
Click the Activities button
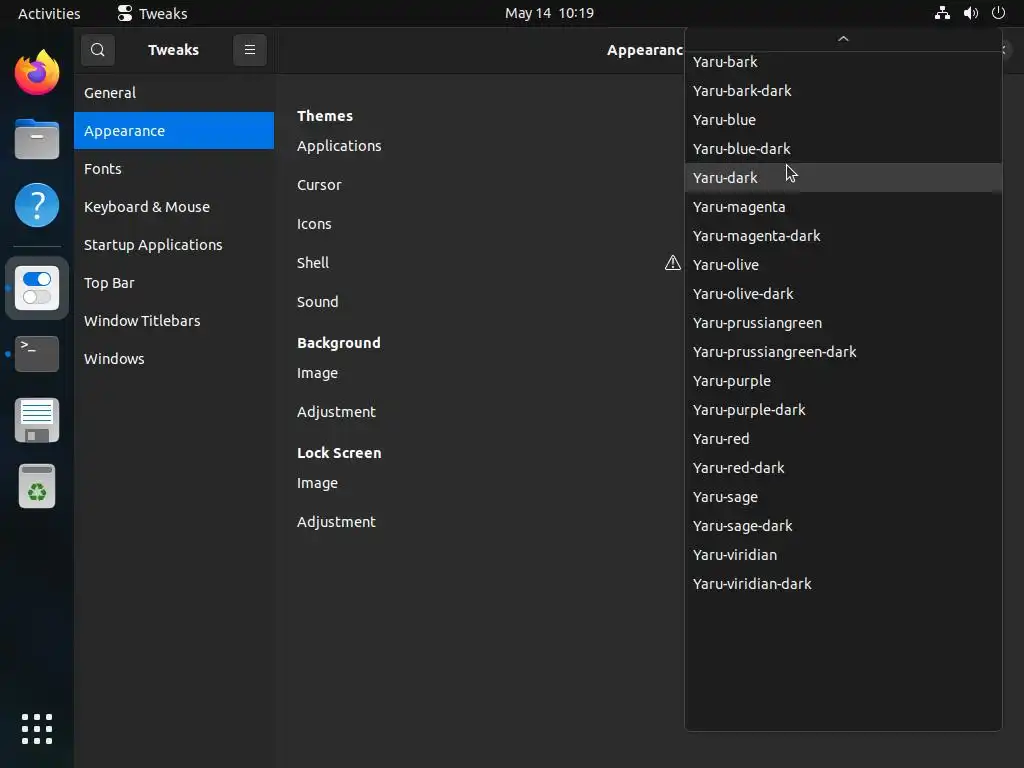coord(49,13)
